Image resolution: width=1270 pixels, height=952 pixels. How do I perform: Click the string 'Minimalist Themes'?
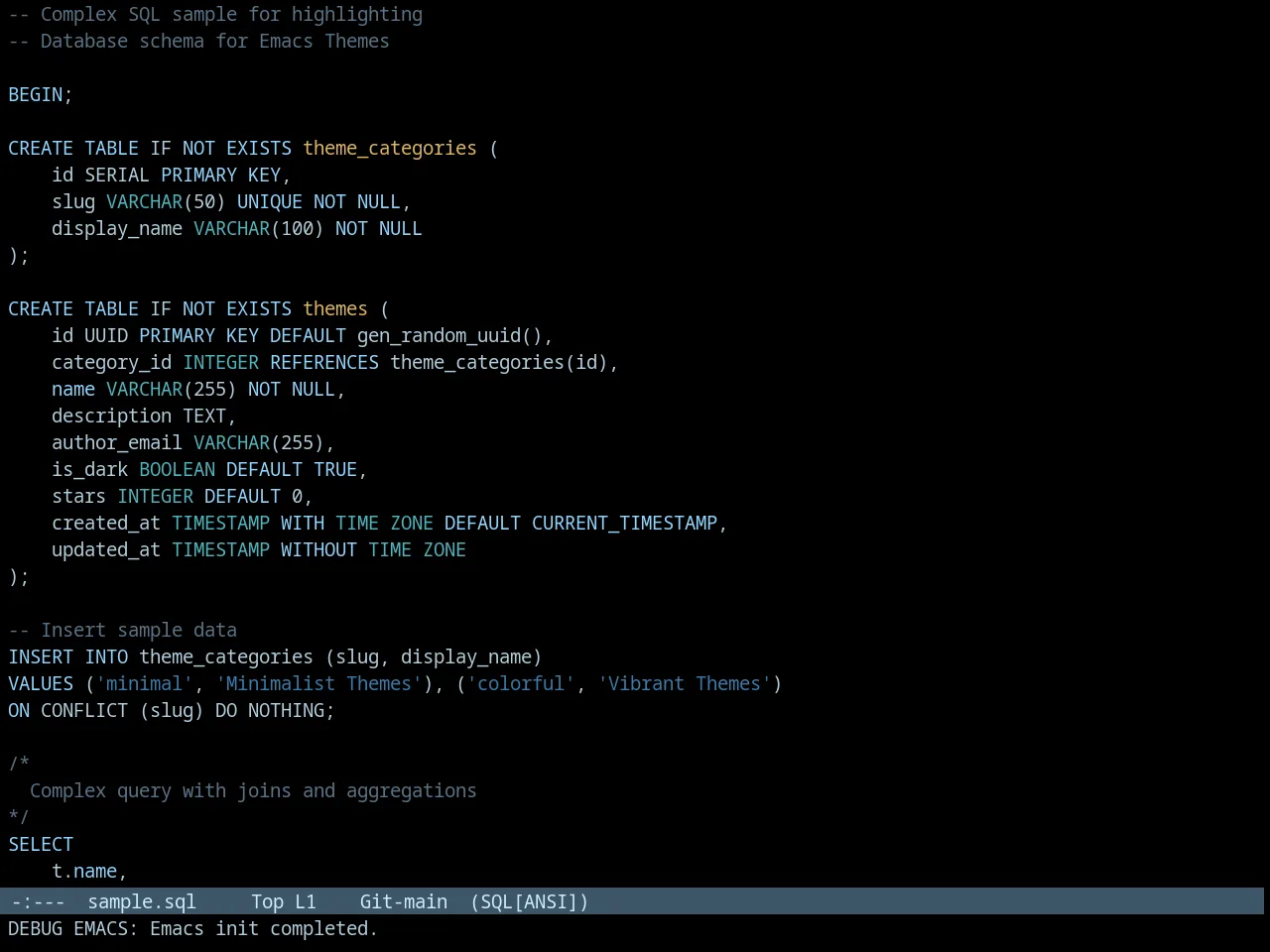(x=318, y=683)
